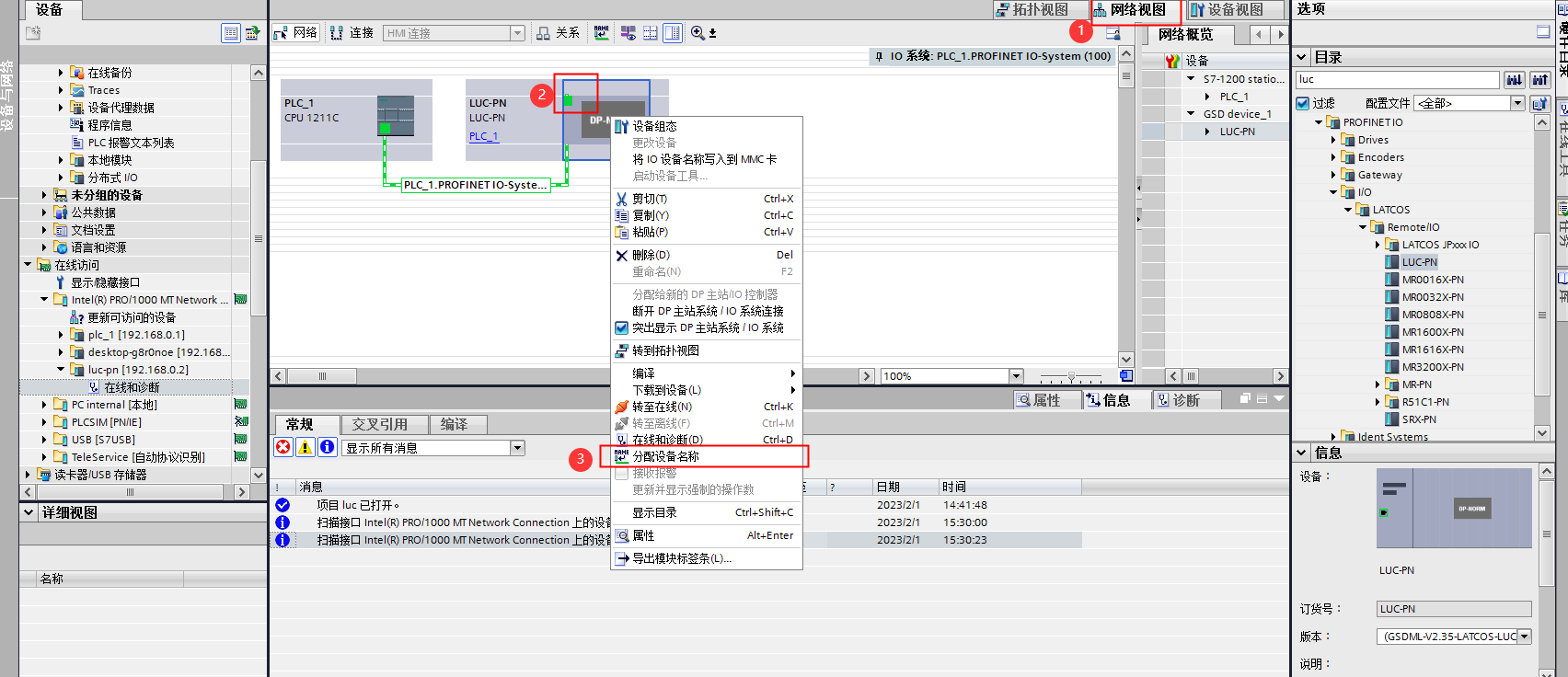Viewport: 1568px width, 677px height.
Task: Click the PLC_1 link under LUC-PN
Action: point(483,136)
